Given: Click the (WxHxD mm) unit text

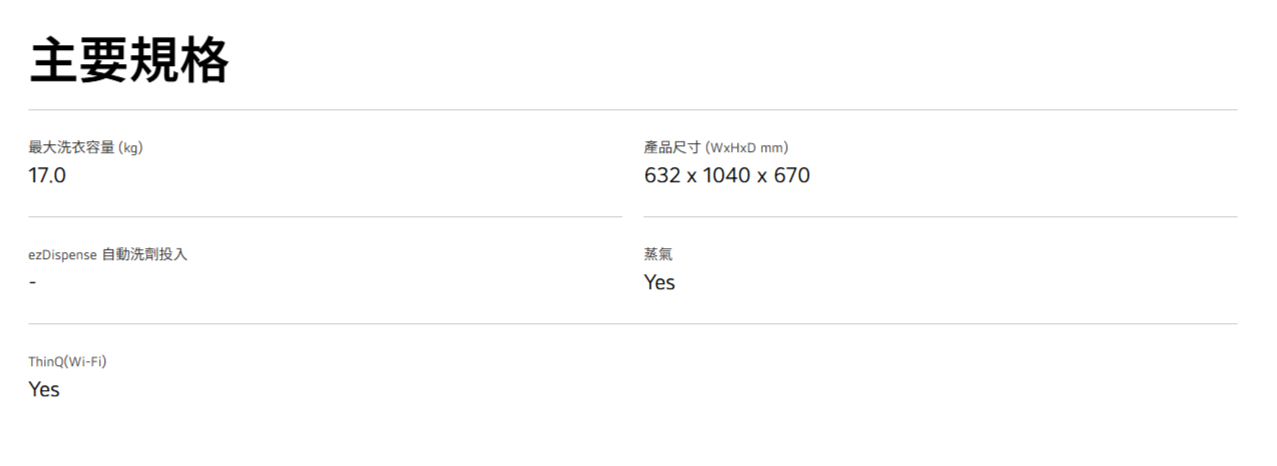Looking at the screenshot, I should click(x=746, y=148).
